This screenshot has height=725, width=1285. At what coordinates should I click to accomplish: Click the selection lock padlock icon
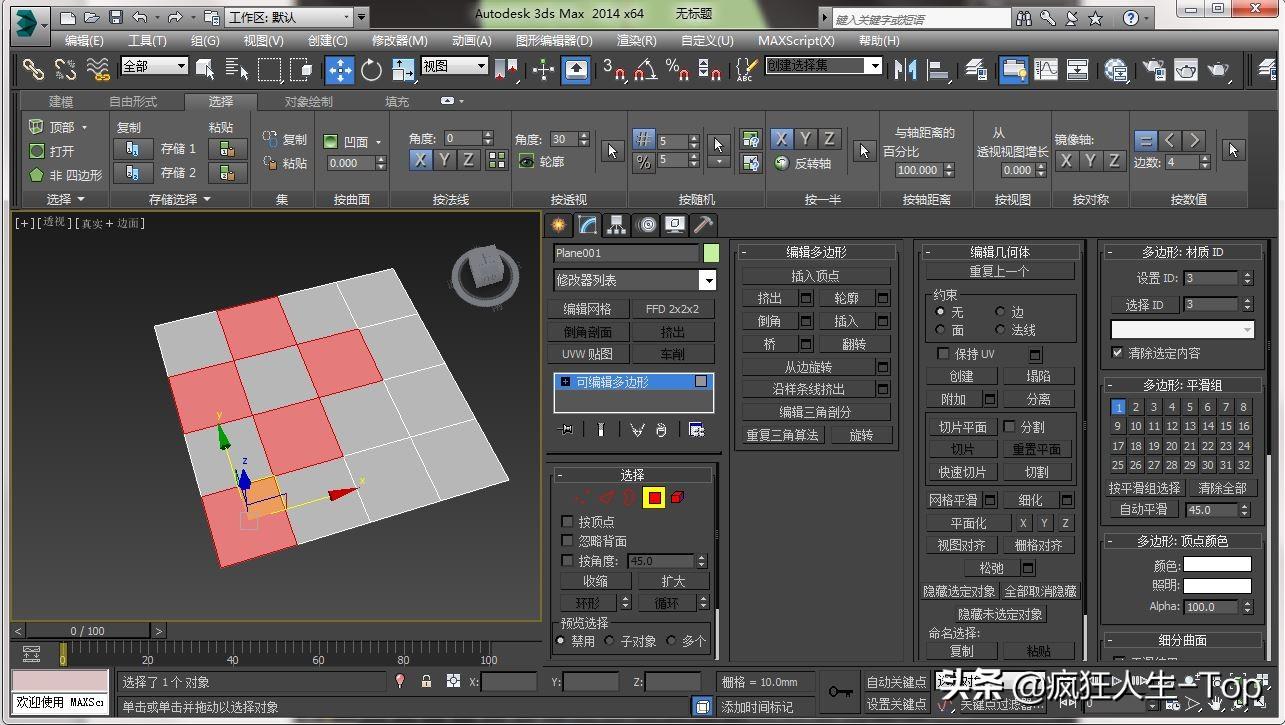point(427,681)
